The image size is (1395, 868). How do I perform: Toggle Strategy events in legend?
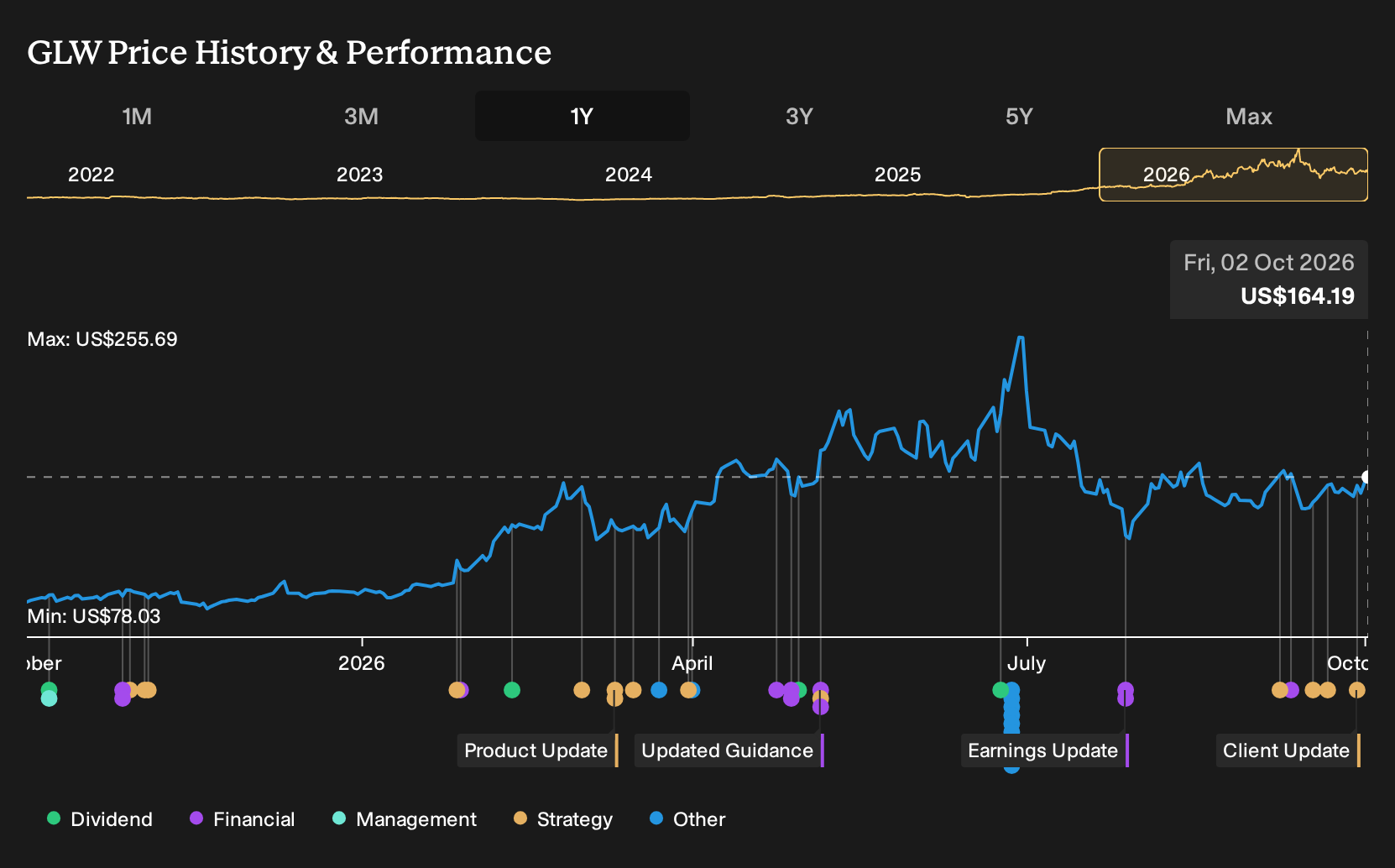click(563, 819)
